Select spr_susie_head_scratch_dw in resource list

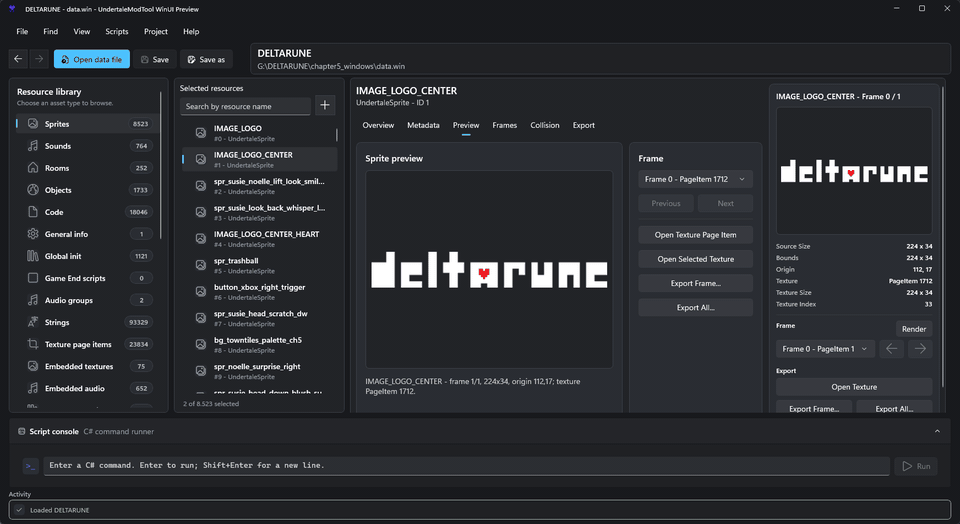coord(260,318)
